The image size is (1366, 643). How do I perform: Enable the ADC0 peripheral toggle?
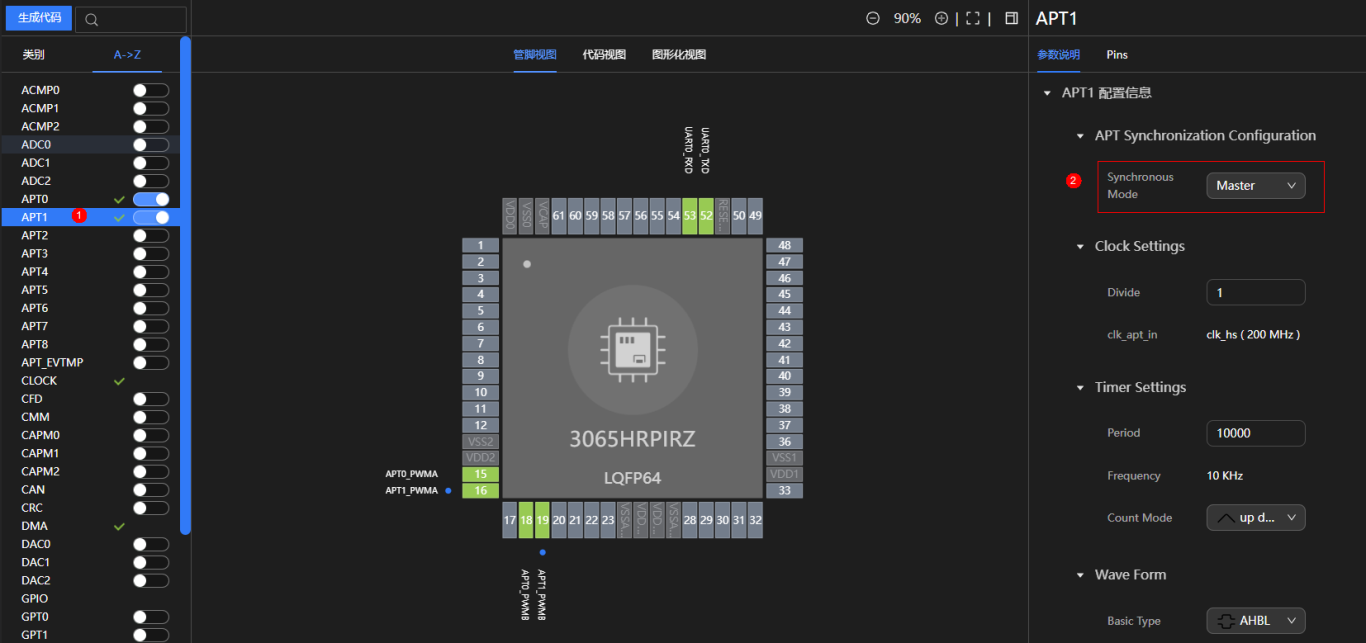[150, 145]
